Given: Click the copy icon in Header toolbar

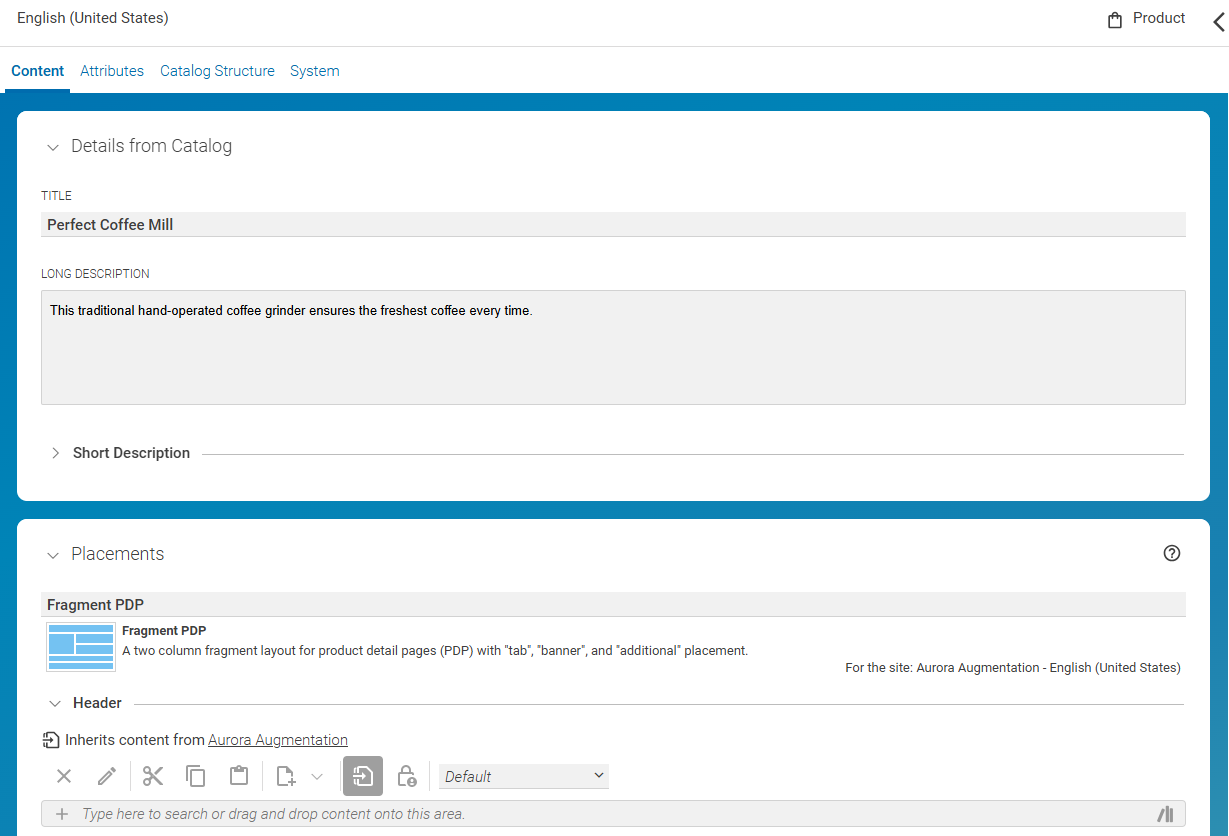Looking at the screenshot, I should click(x=196, y=776).
